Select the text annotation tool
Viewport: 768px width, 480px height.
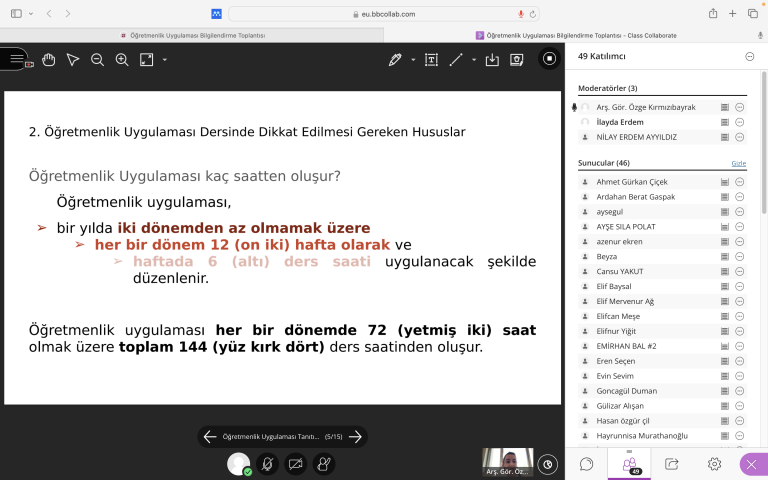431,60
